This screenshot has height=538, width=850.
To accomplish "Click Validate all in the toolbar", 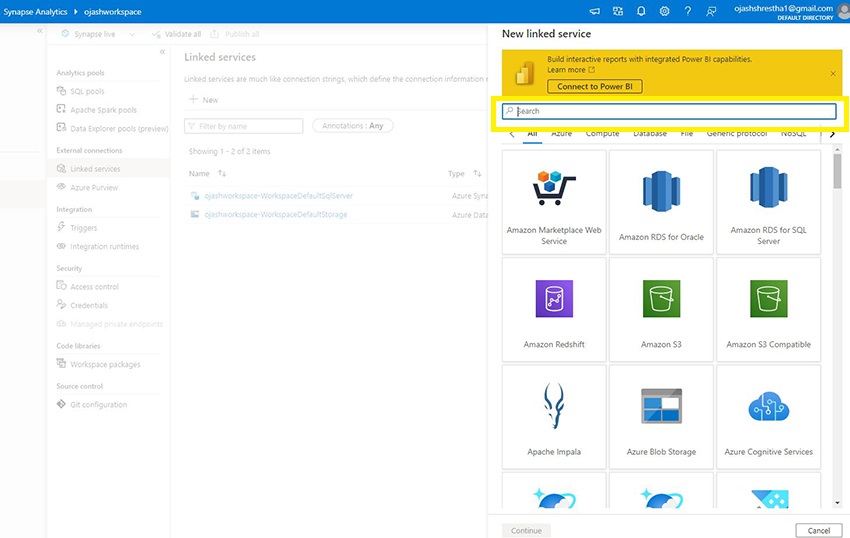I will coord(177,34).
